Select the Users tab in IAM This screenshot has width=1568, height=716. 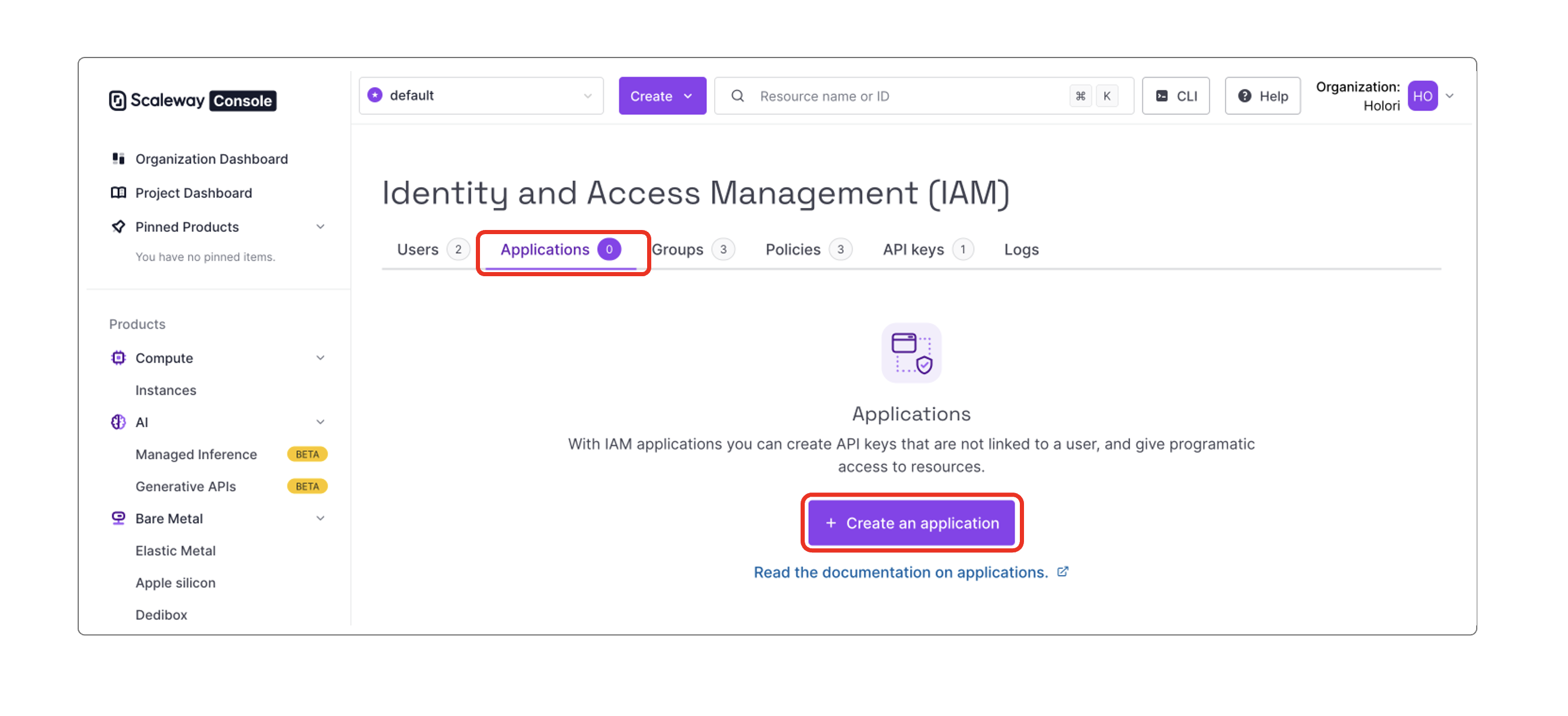tap(418, 249)
